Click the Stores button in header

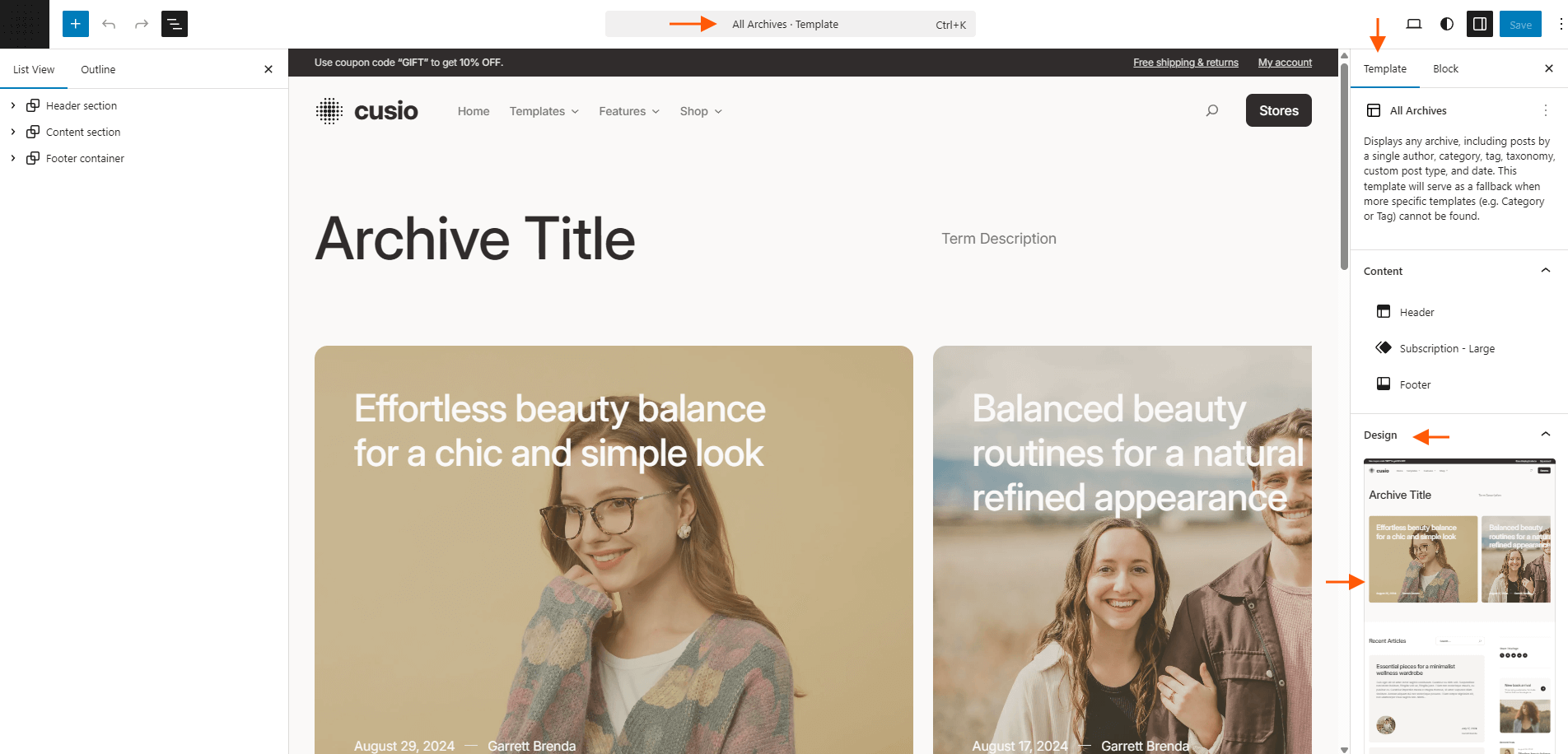[x=1279, y=110]
